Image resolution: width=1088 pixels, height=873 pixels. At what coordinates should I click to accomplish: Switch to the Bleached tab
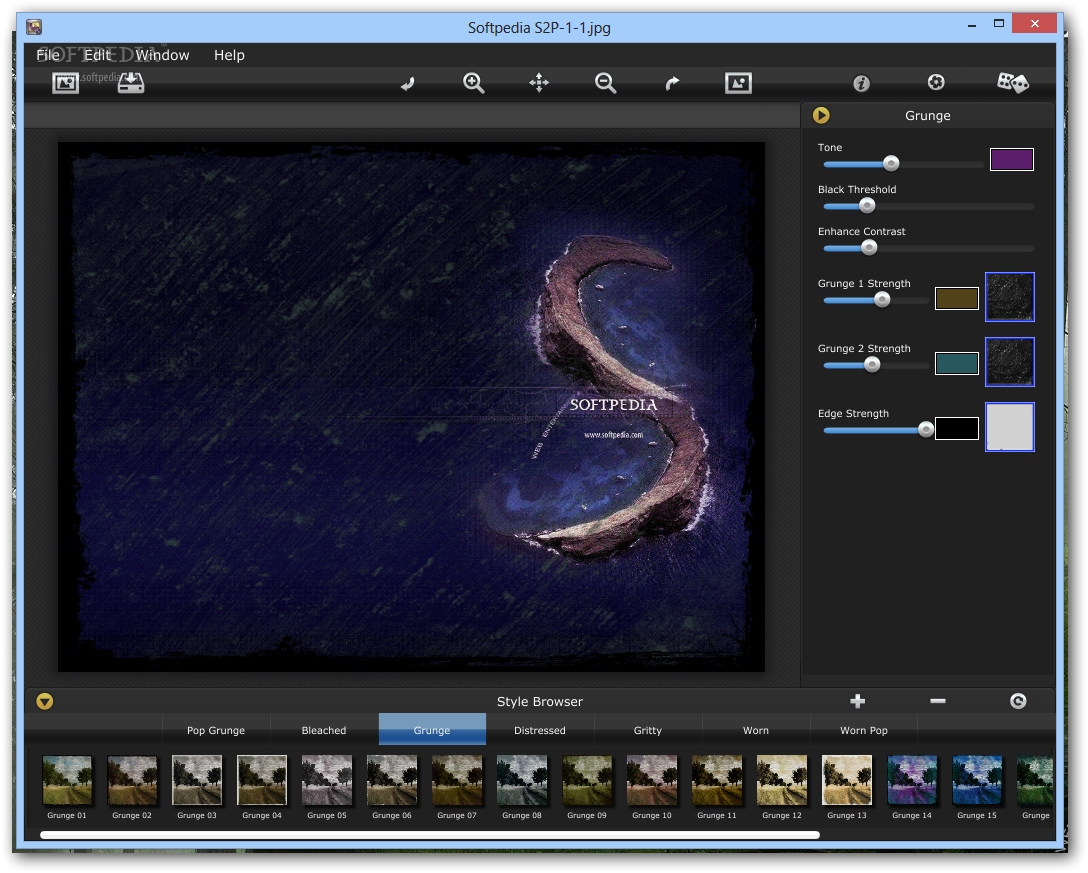pos(324,730)
